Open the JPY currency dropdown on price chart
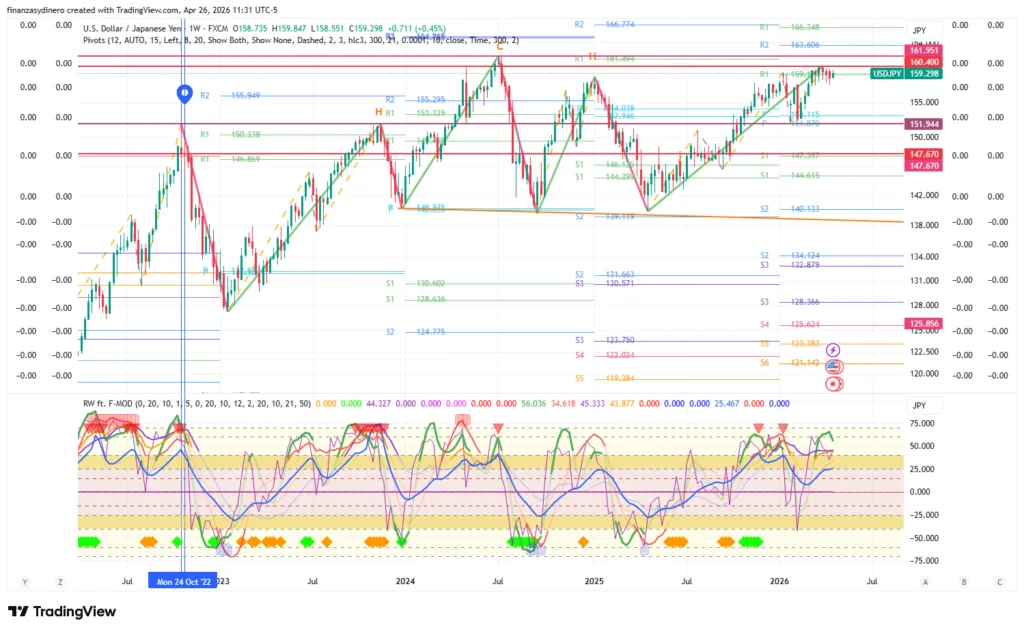The width and height of the screenshot is (1024, 632). click(918, 31)
